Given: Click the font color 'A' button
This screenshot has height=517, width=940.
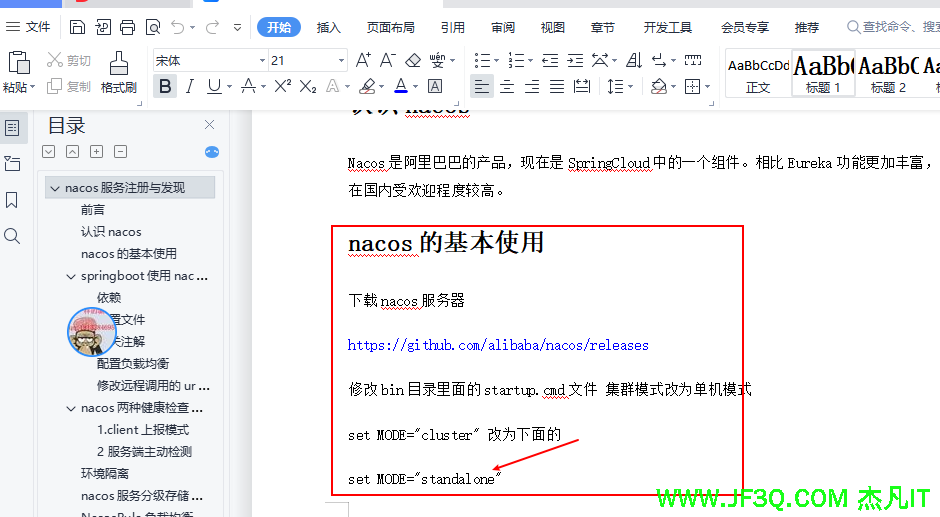Looking at the screenshot, I should [x=401, y=87].
